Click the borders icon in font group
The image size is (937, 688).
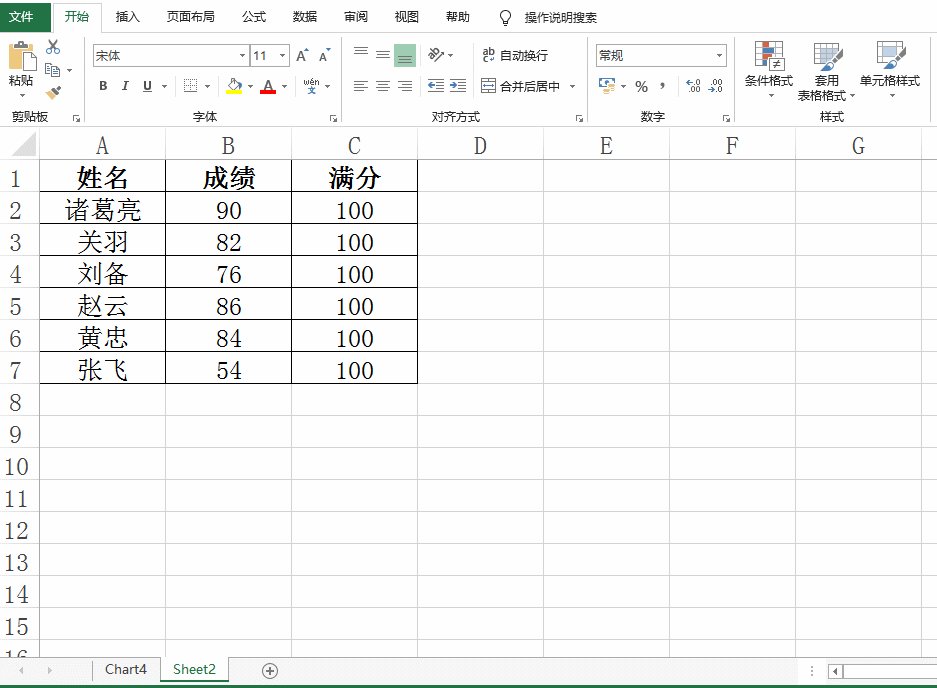click(x=191, y=85)
